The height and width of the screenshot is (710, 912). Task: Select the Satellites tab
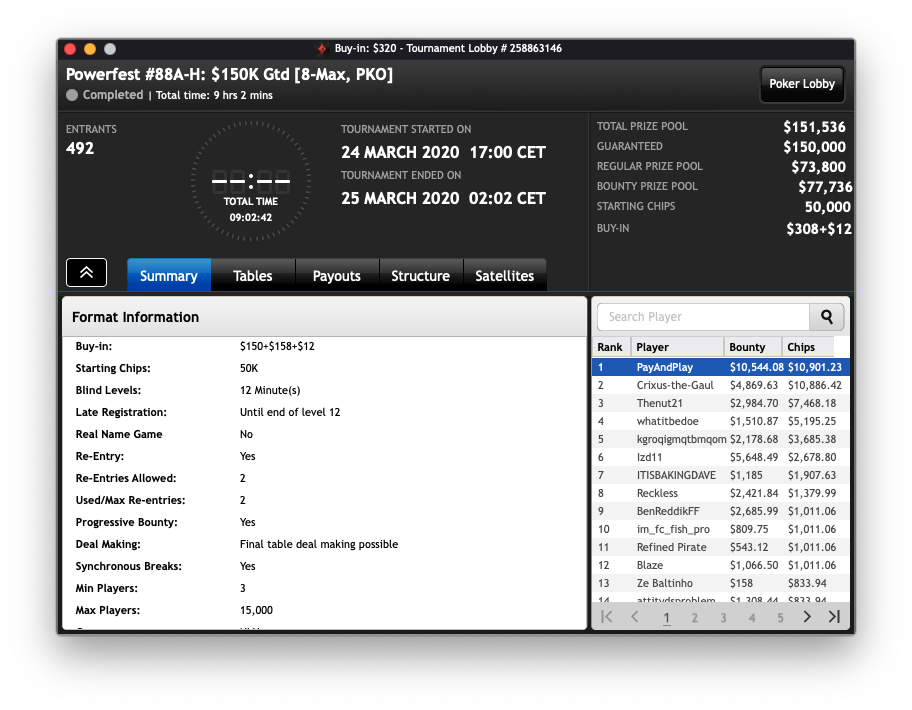pos(504,276)
